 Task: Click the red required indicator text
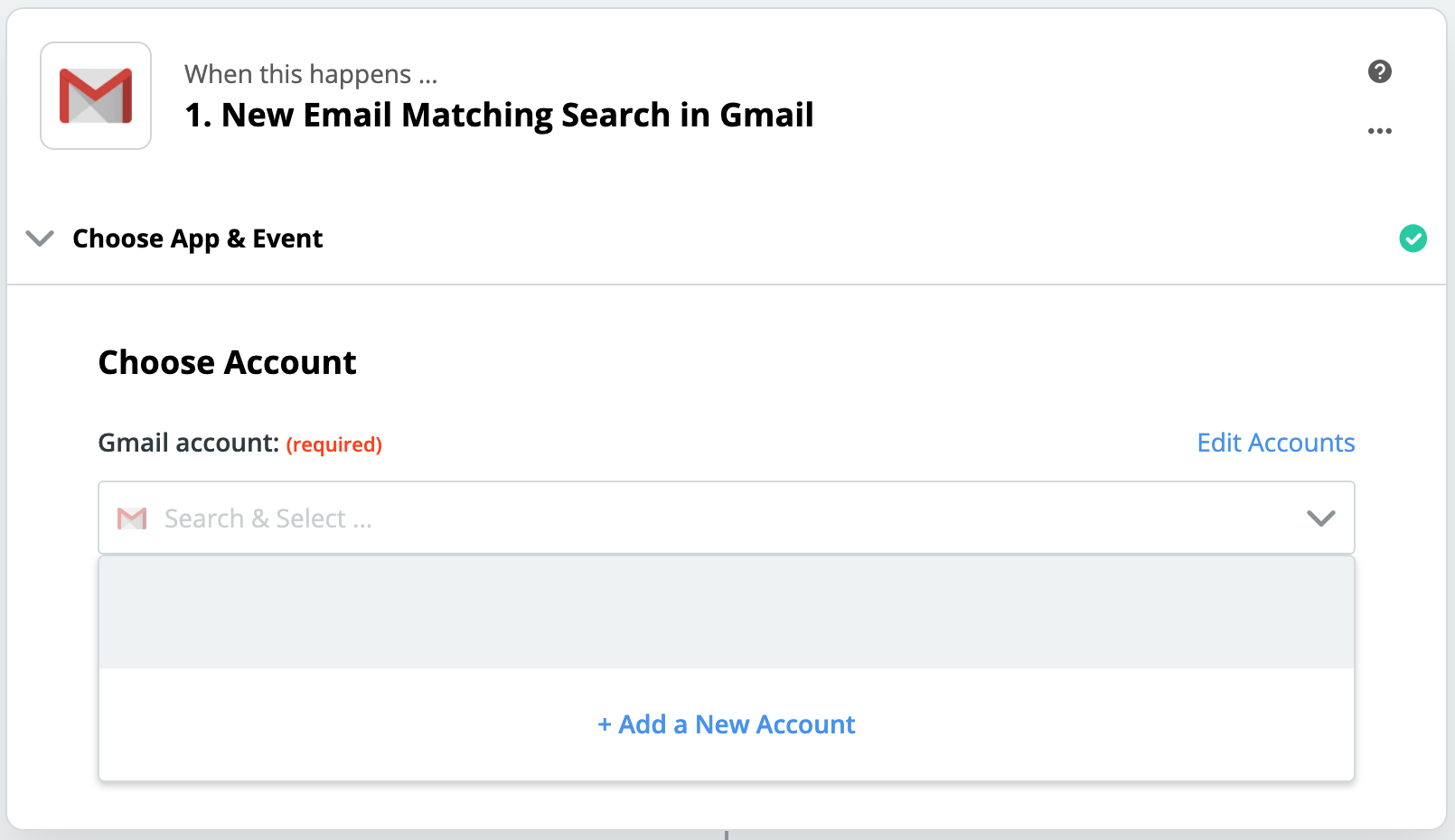click(x=333, y=444)
